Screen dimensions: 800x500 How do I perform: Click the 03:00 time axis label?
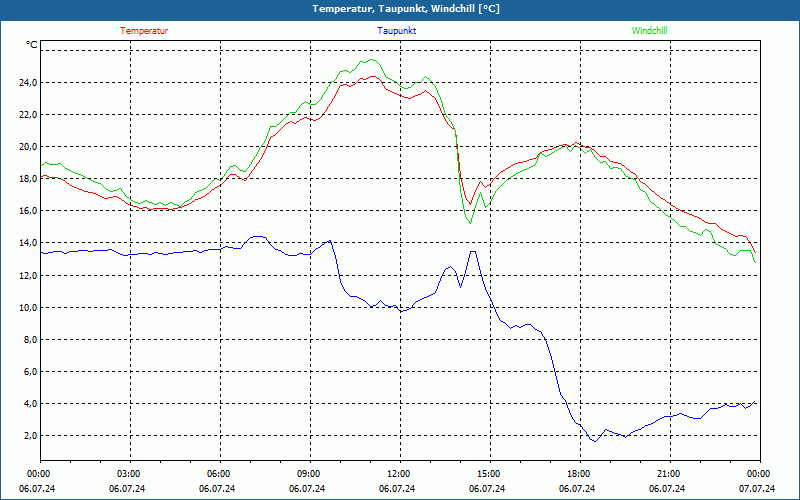point(128,474)
